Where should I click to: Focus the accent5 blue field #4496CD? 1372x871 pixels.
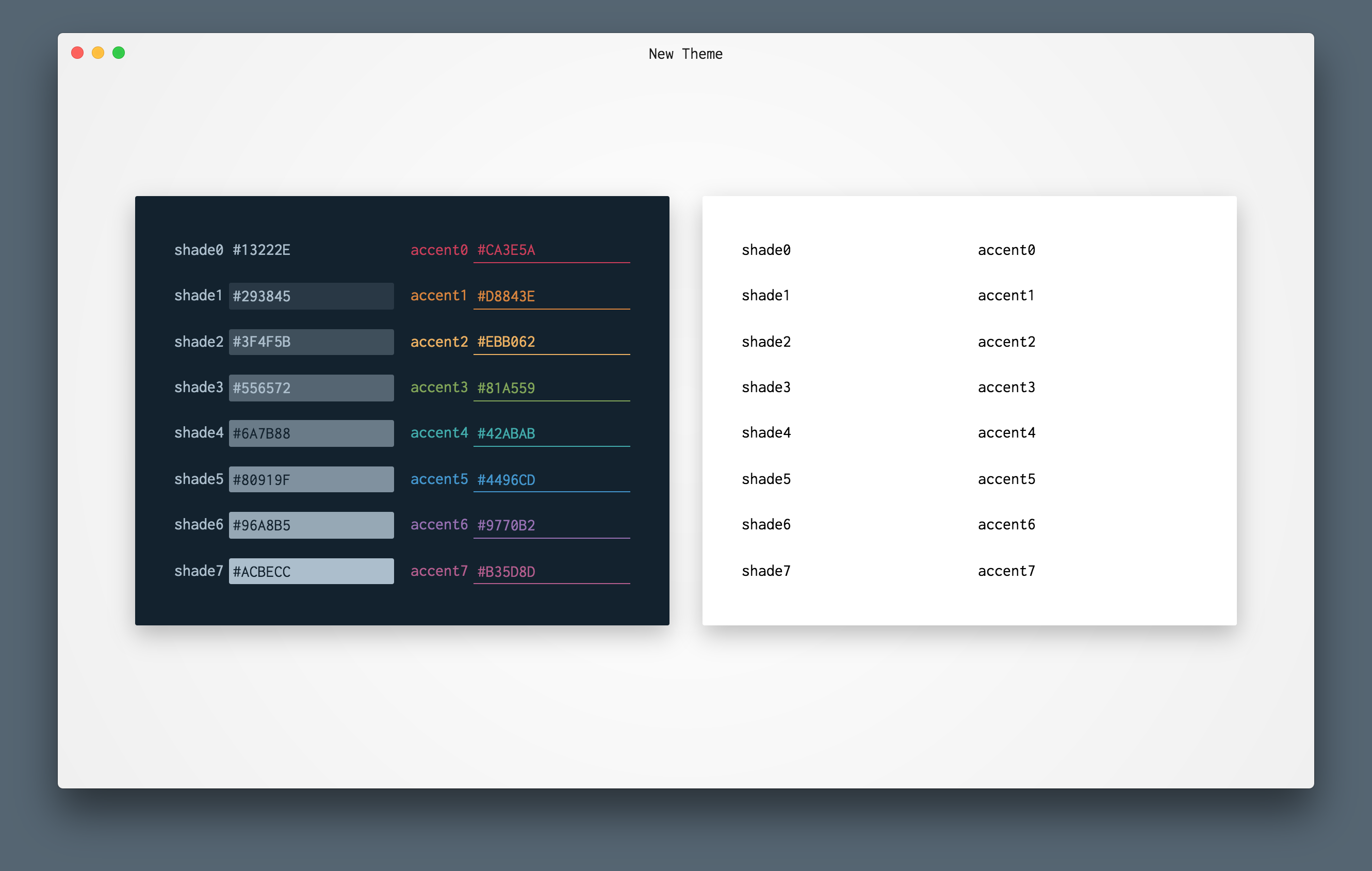[551, 479]
